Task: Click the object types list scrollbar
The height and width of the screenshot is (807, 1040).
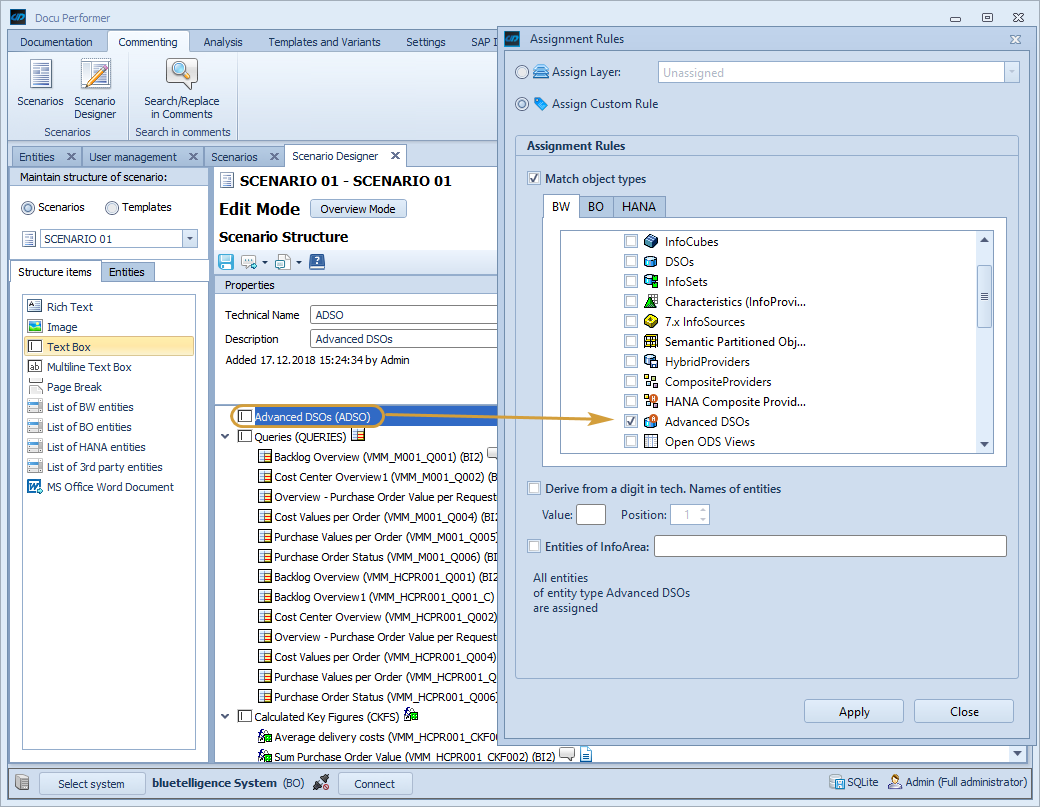Action: pos(984,296)
